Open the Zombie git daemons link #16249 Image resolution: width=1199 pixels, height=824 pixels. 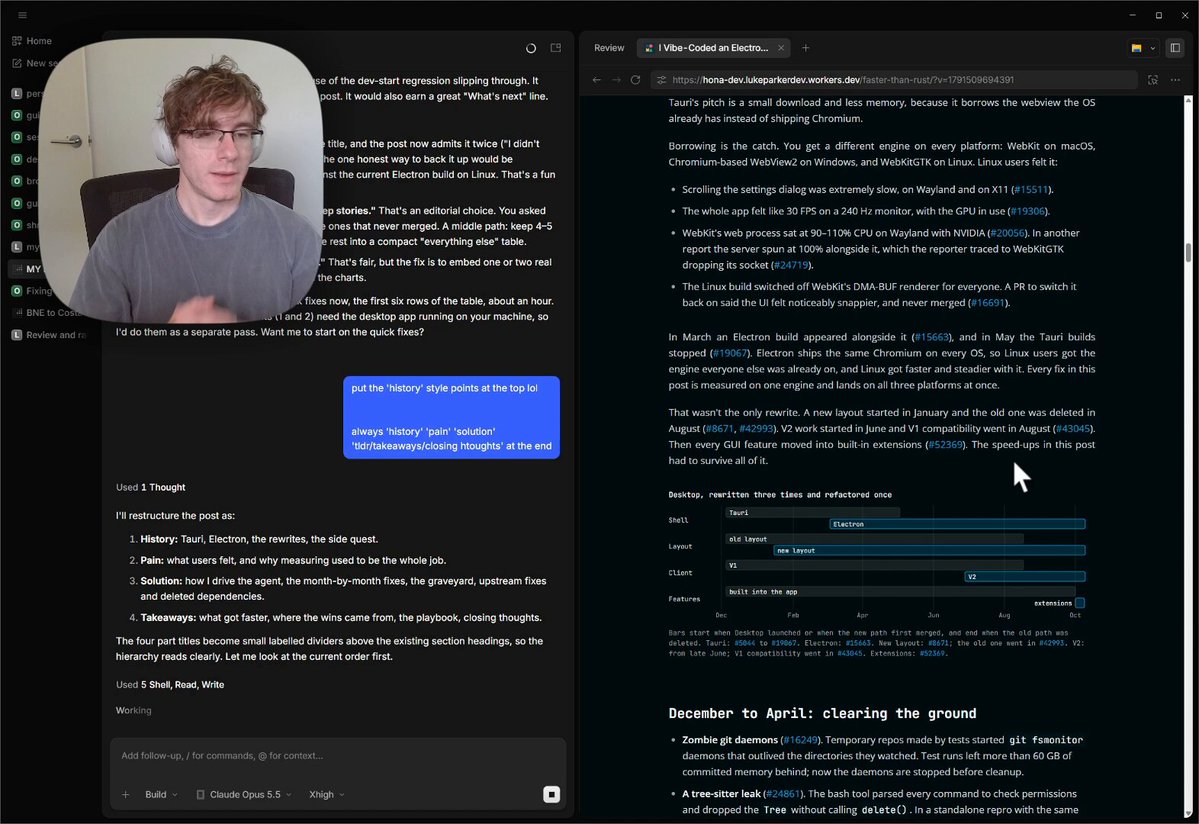[x=801, y=740]
